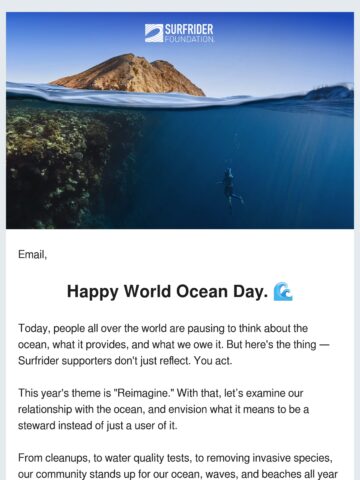Screen dimensions: 360x480
Task: Click the rocky island in the banner
Action: [128, 75]
